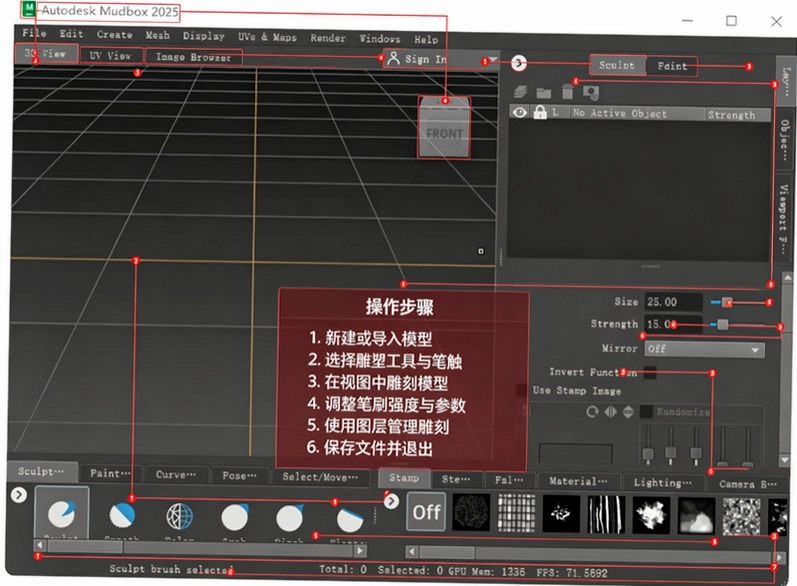This screenshot has height=586, width=797.
Task: Click the FPS: 71.5692 status text
Action: click(572, 573)
